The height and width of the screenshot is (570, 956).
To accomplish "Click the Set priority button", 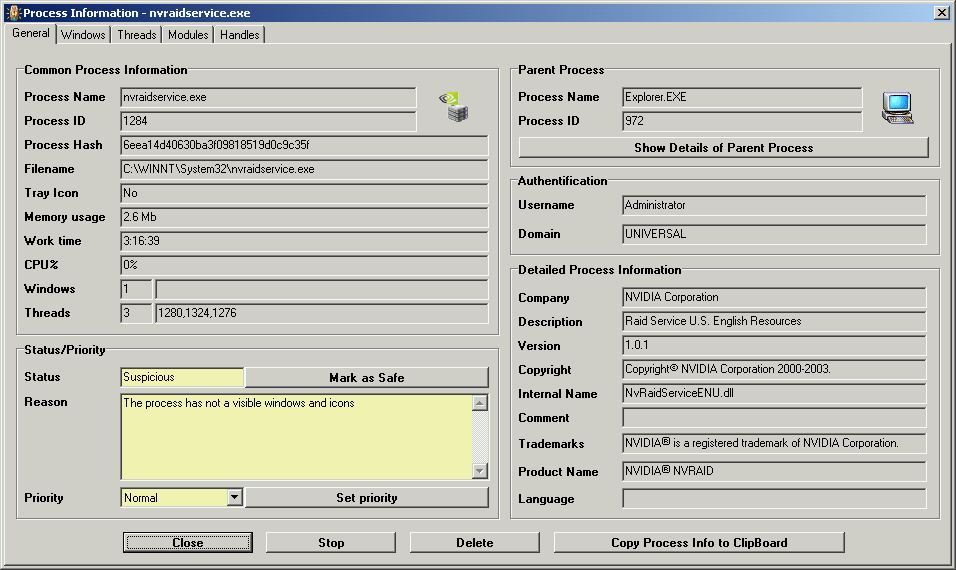I will [x=366, y=497].
